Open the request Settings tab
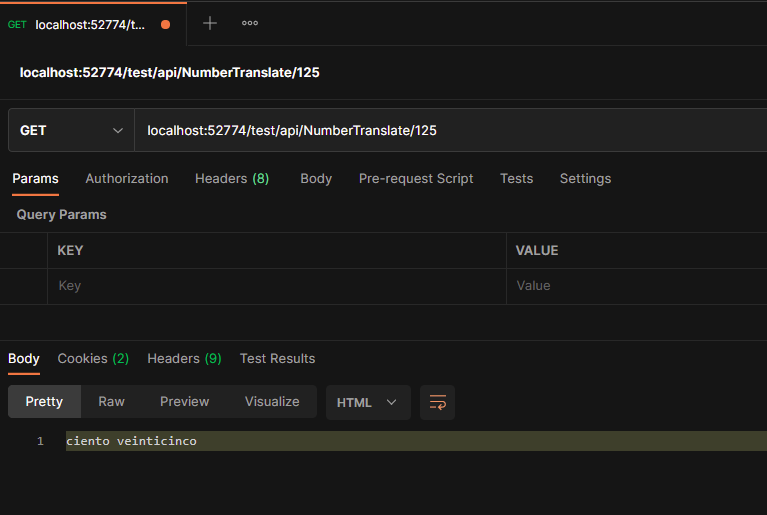This screenshot has width=767, height=515. (x=585, y=179)
